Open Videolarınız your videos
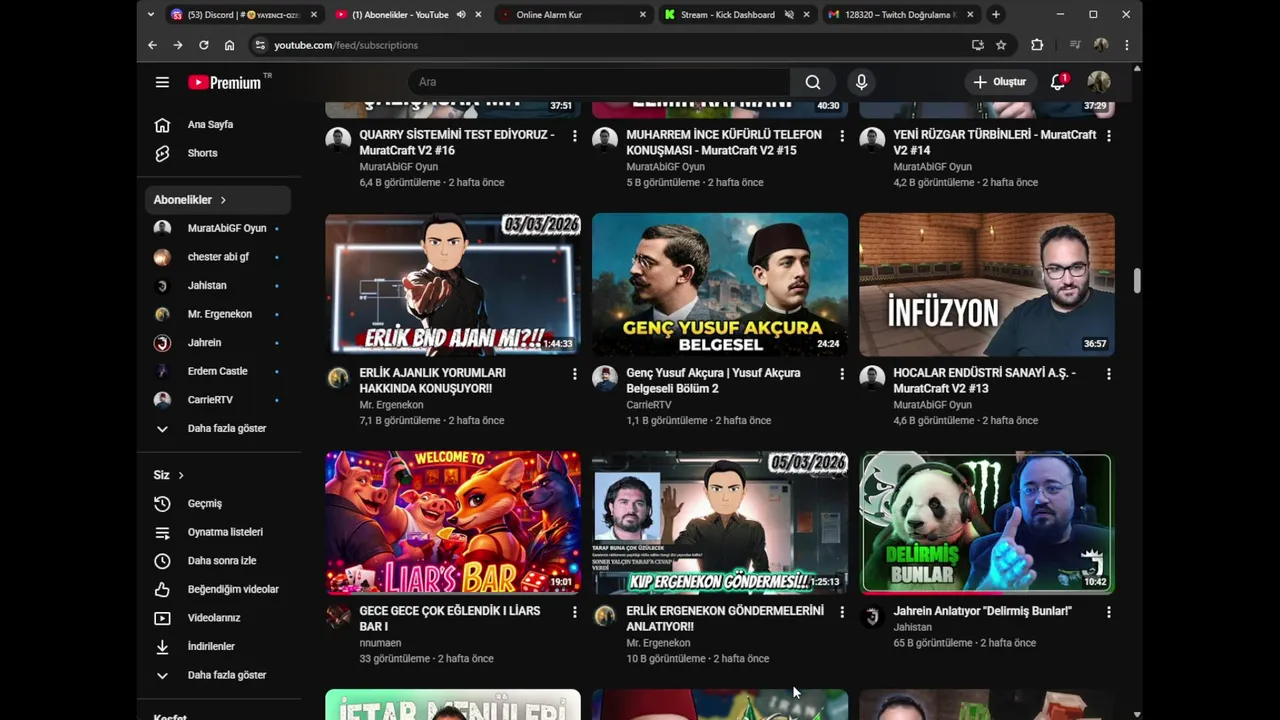The height and width of the screenshot is (720, 1280). [219, 618]
